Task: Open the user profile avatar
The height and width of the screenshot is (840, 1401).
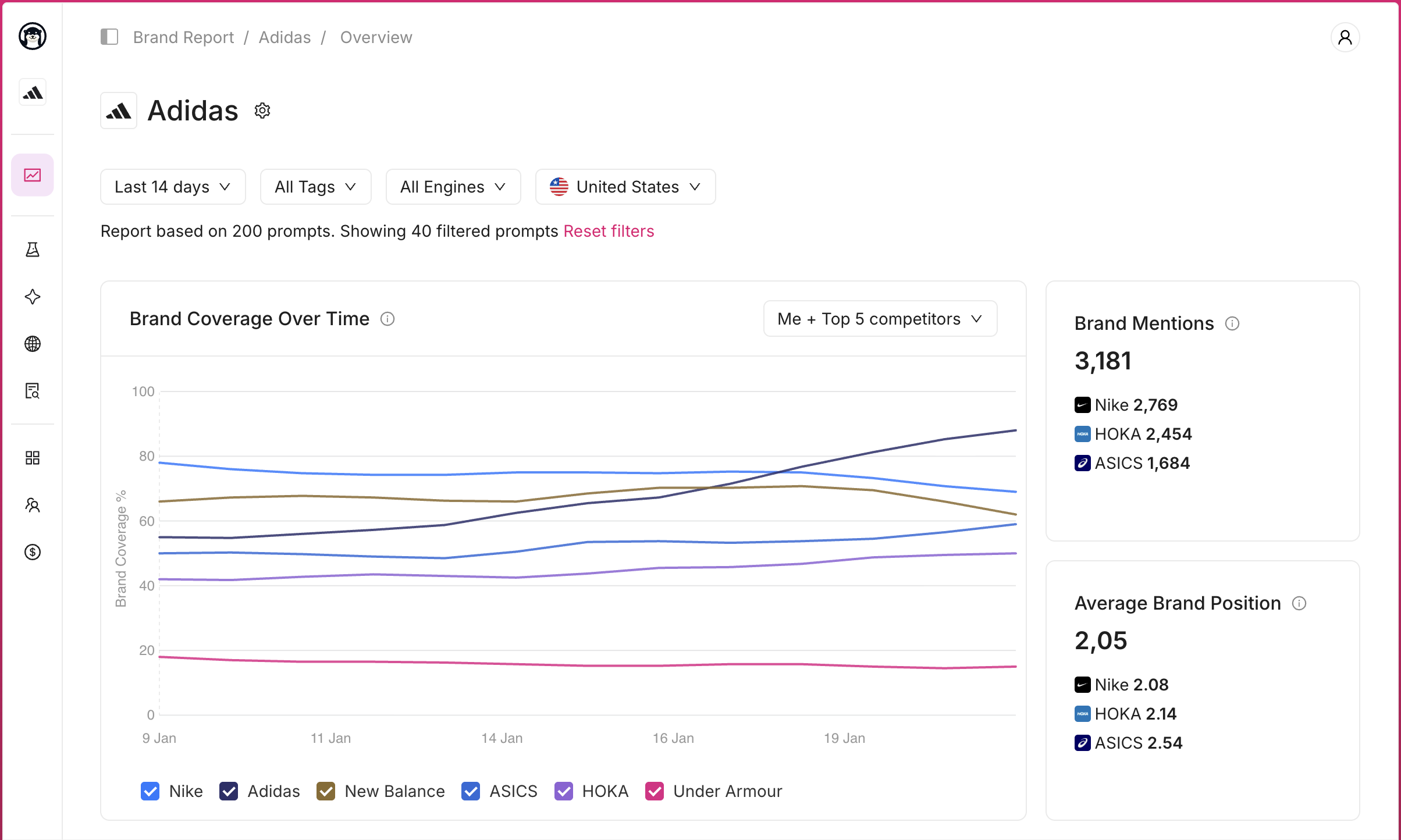Action: tap(1345, 37)
